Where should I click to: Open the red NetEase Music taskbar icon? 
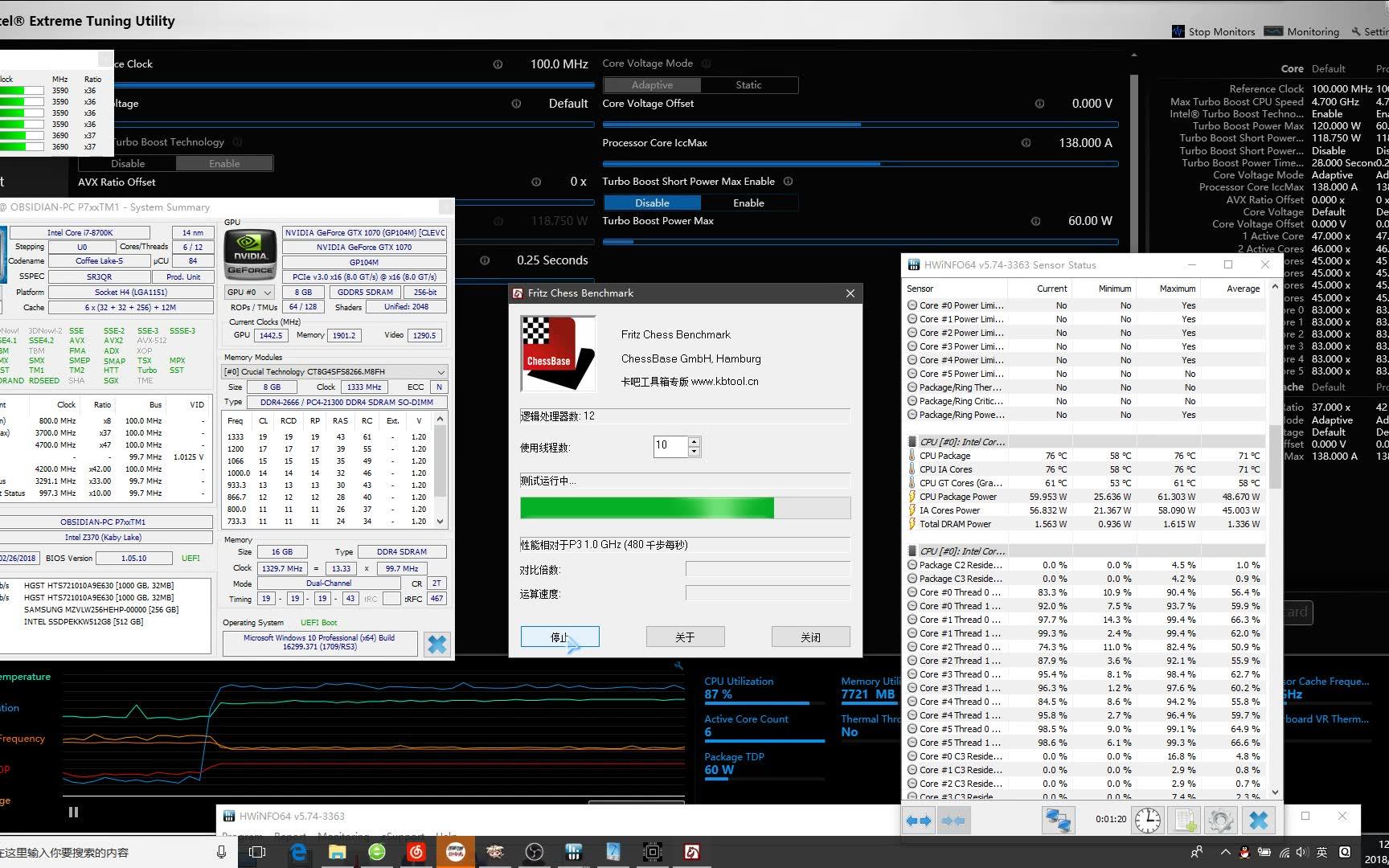pos(416,852)
